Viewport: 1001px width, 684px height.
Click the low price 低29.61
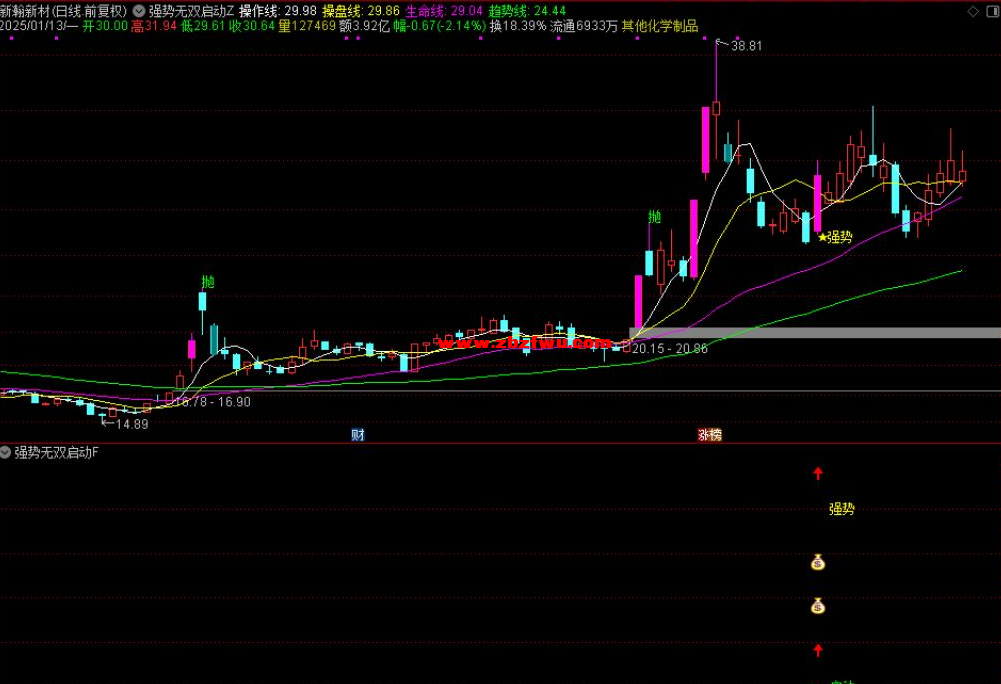(x=203, y=26)
